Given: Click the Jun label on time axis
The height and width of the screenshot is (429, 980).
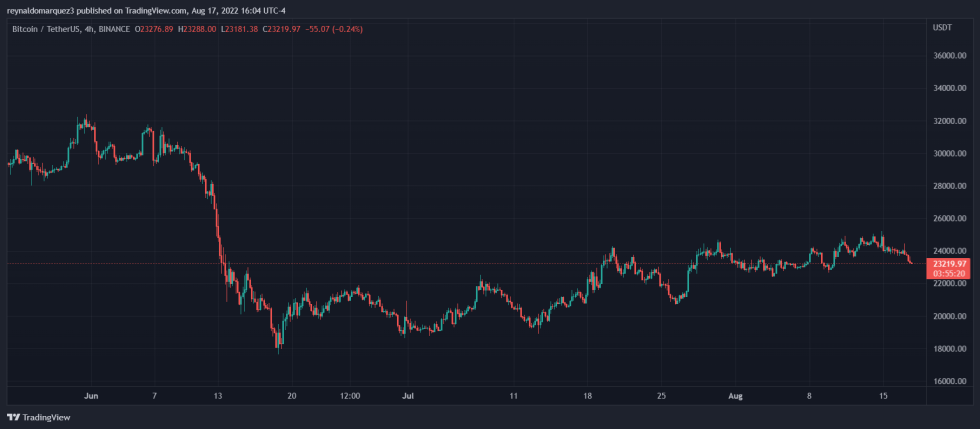Looking at the screenshot, I should [x=92, y=396].
